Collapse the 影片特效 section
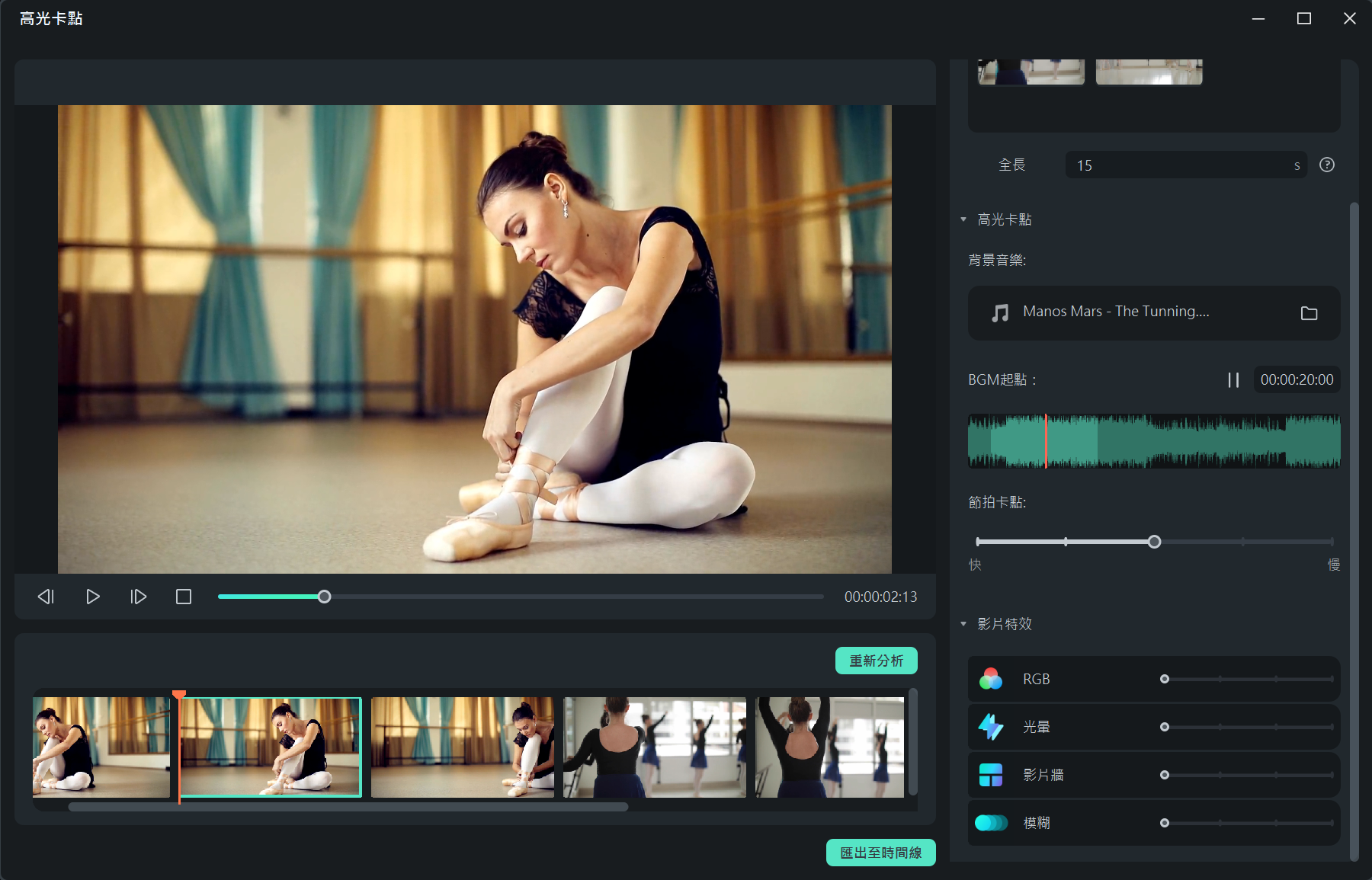This screenshot has height=880, width=1372. [963, 624]
